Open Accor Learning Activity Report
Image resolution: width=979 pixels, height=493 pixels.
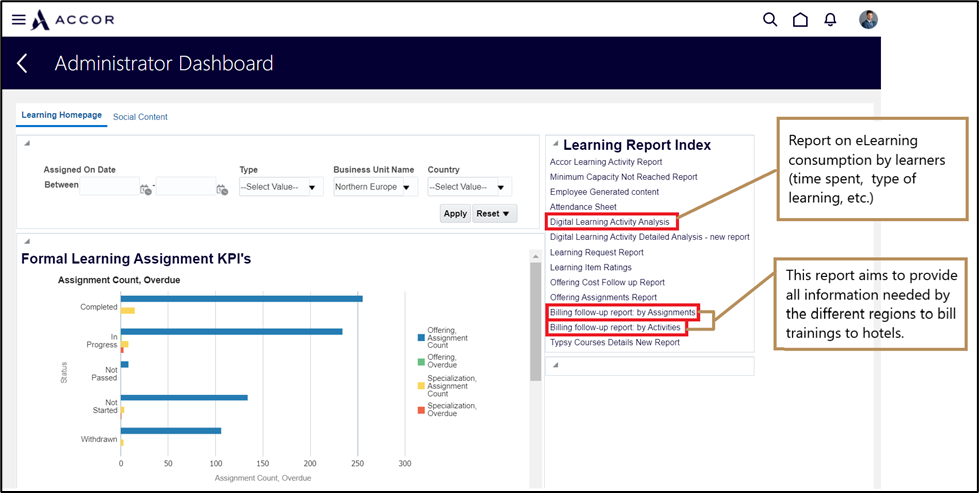[x=606, y=162]
